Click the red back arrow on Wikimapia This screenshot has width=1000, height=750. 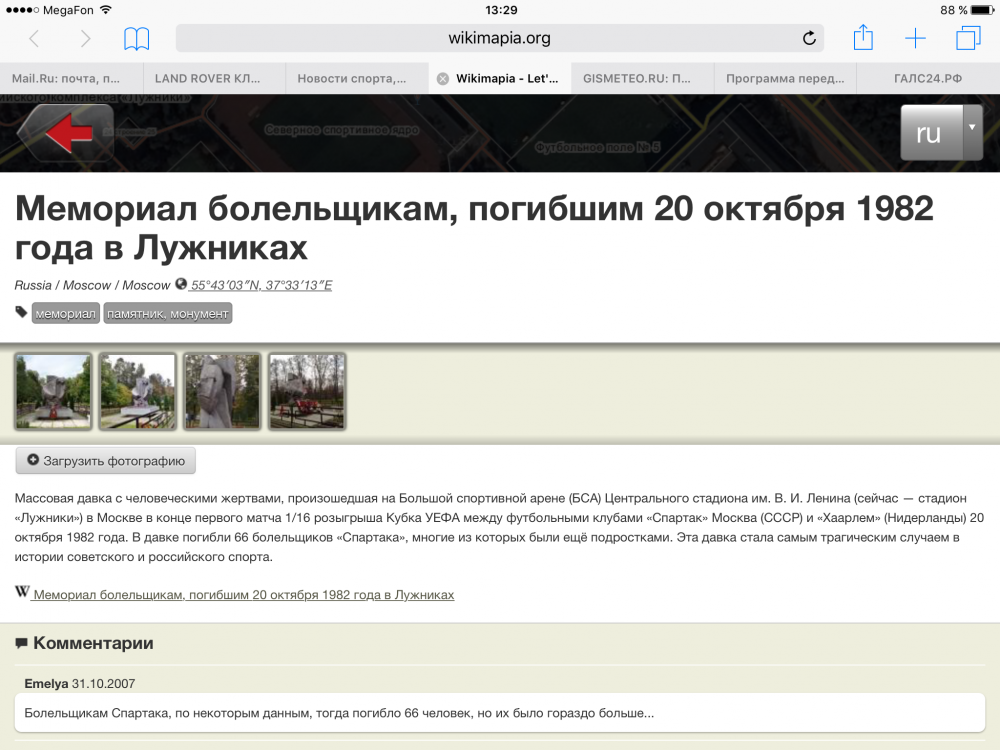click(x=67, y=133)
